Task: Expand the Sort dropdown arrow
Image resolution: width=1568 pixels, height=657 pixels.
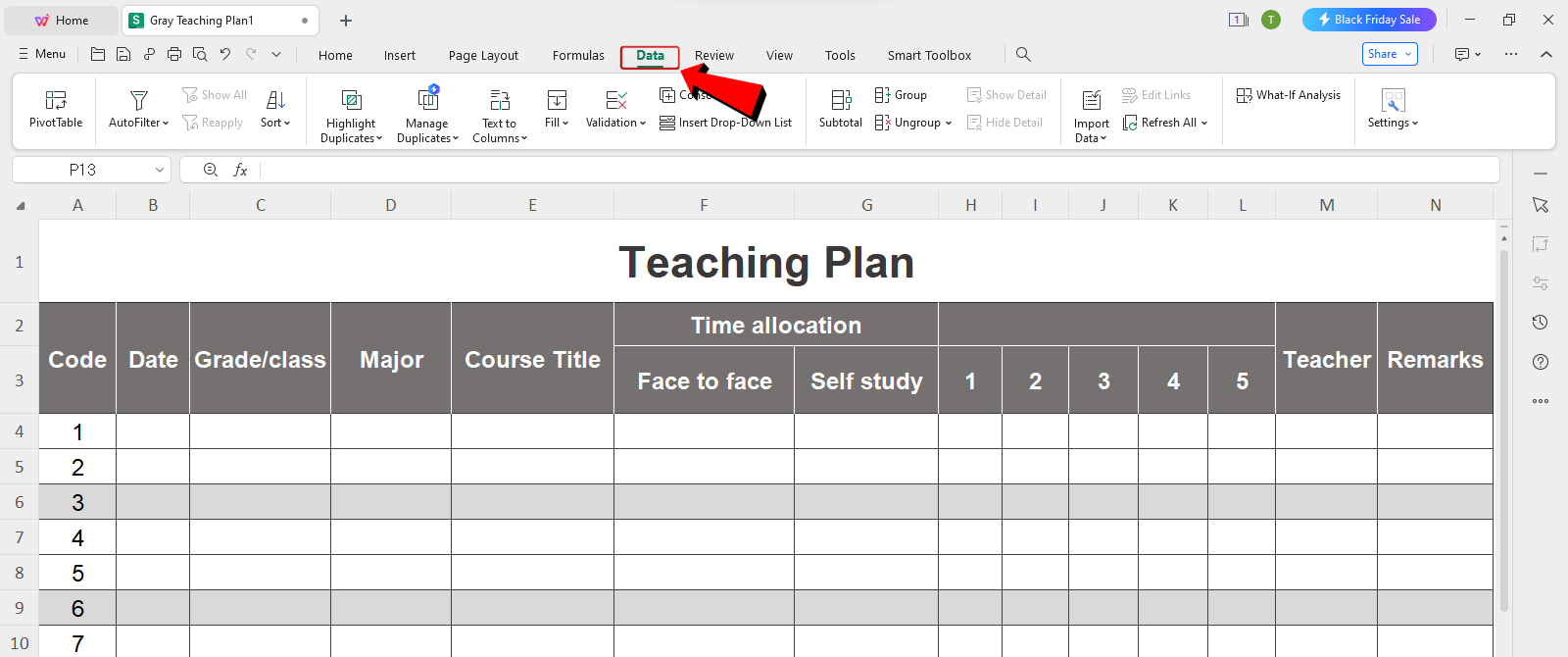Action: (287, 124)
